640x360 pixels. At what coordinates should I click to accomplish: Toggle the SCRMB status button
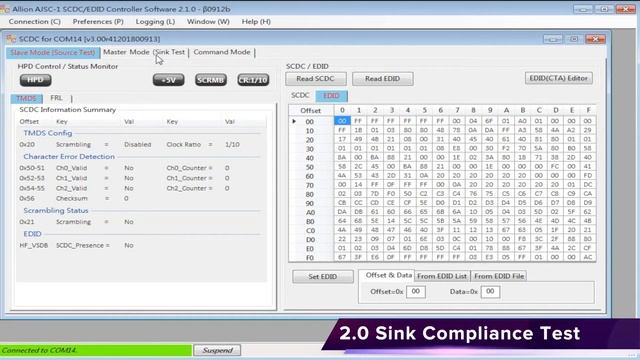click(x=211, y=80)
